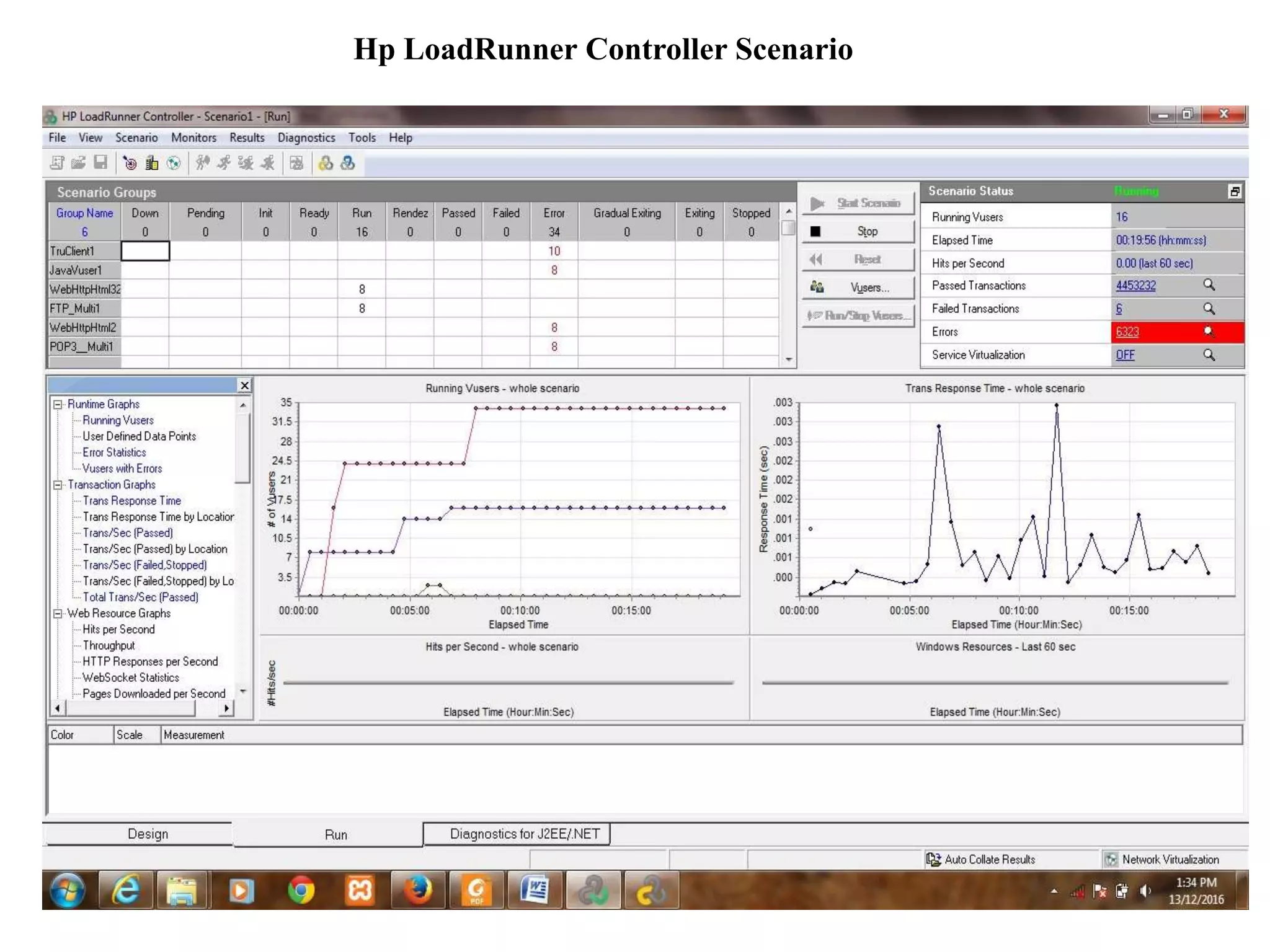Open Firefox from the taskbar
Screen dimensions: 1270x952
tap(417, 891)
